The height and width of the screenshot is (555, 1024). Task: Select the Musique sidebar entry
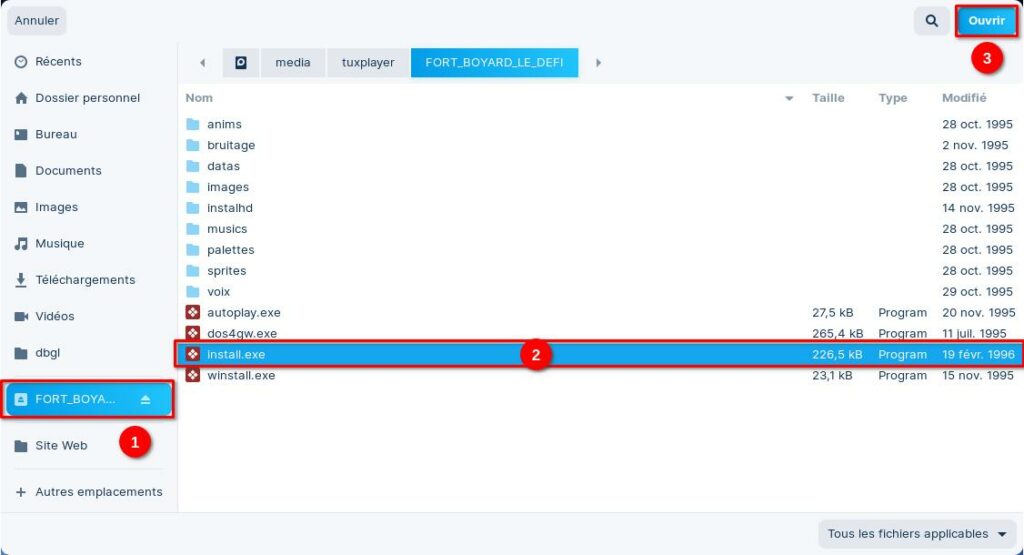pos(60,244)
